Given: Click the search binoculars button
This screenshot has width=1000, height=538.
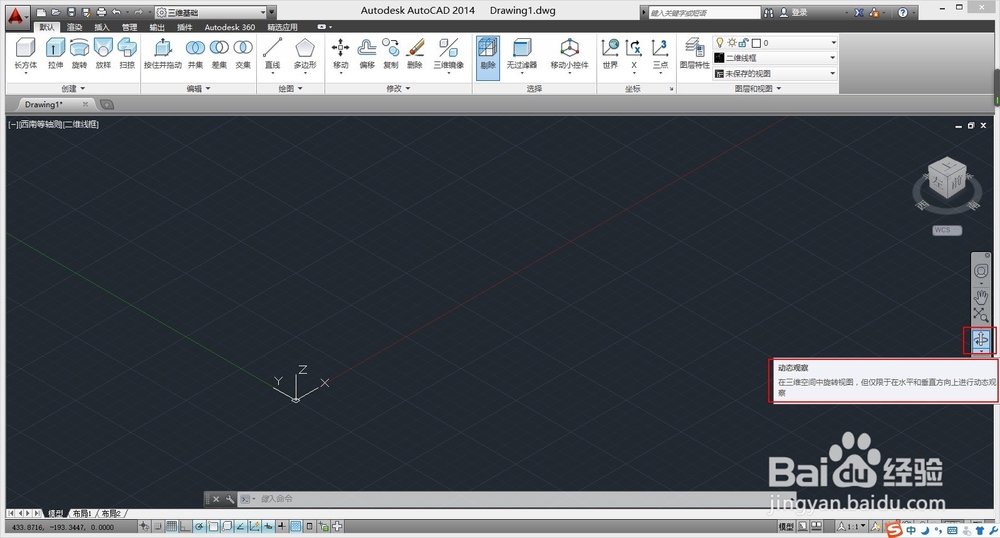Looking at the screenshot, I should point(768,12).
